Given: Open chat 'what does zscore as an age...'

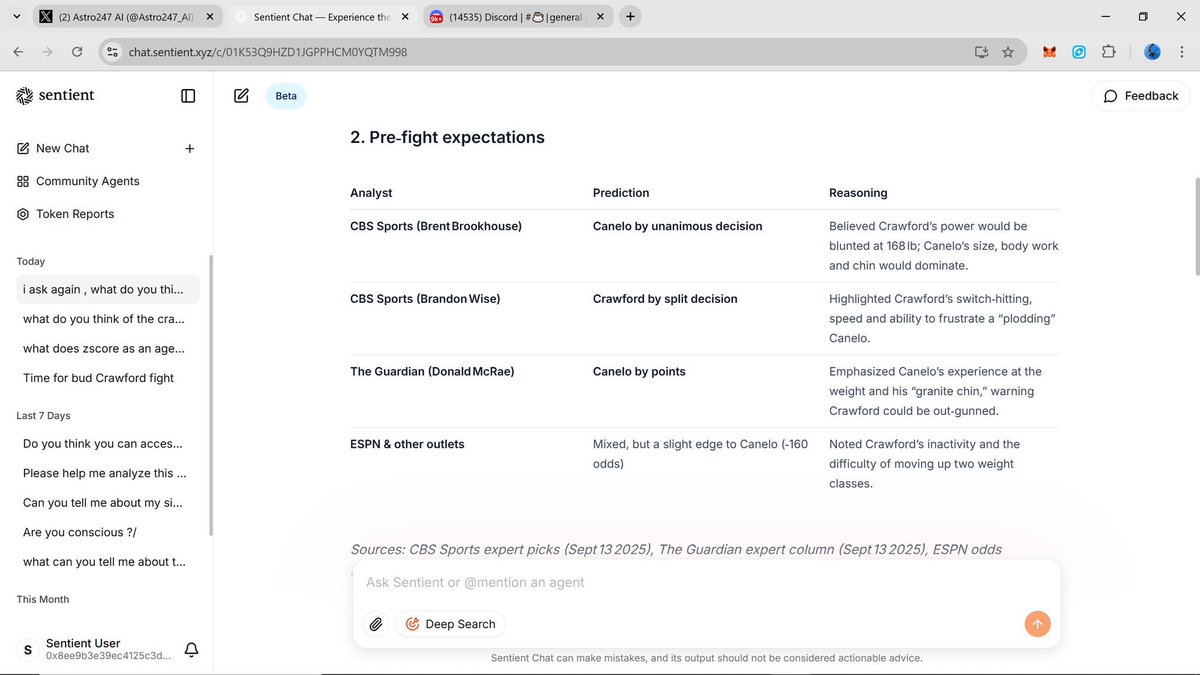Looking at the screenshot, I should click(108, 349).
